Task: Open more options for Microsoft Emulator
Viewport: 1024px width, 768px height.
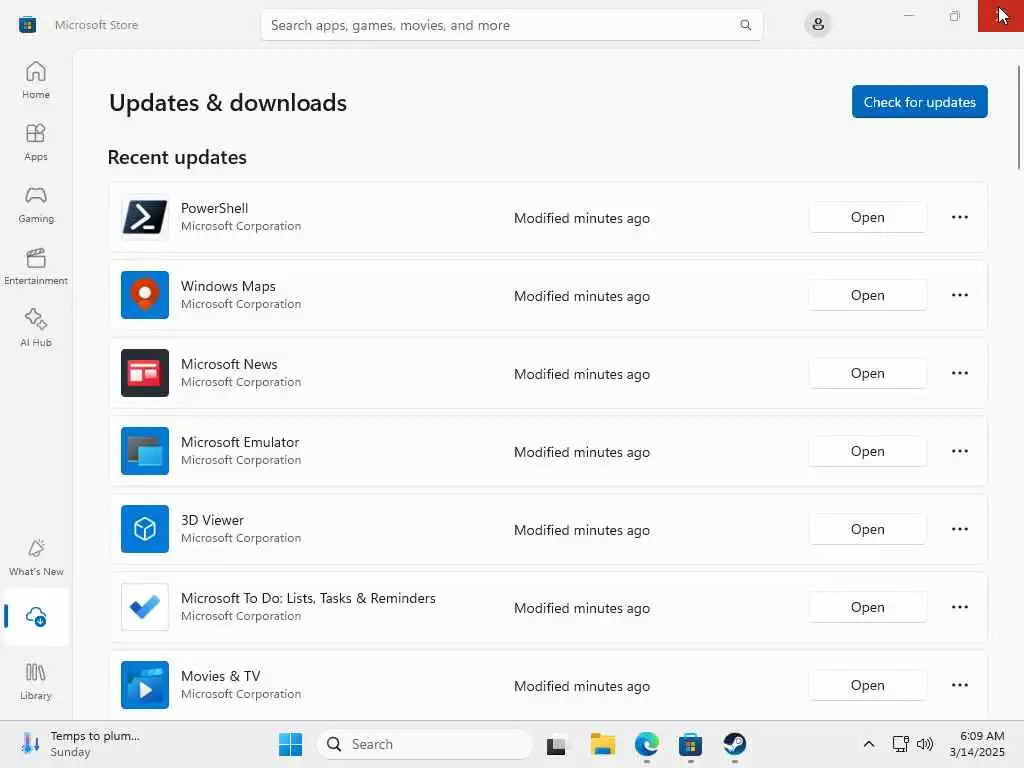Action: tap(960, 451)
